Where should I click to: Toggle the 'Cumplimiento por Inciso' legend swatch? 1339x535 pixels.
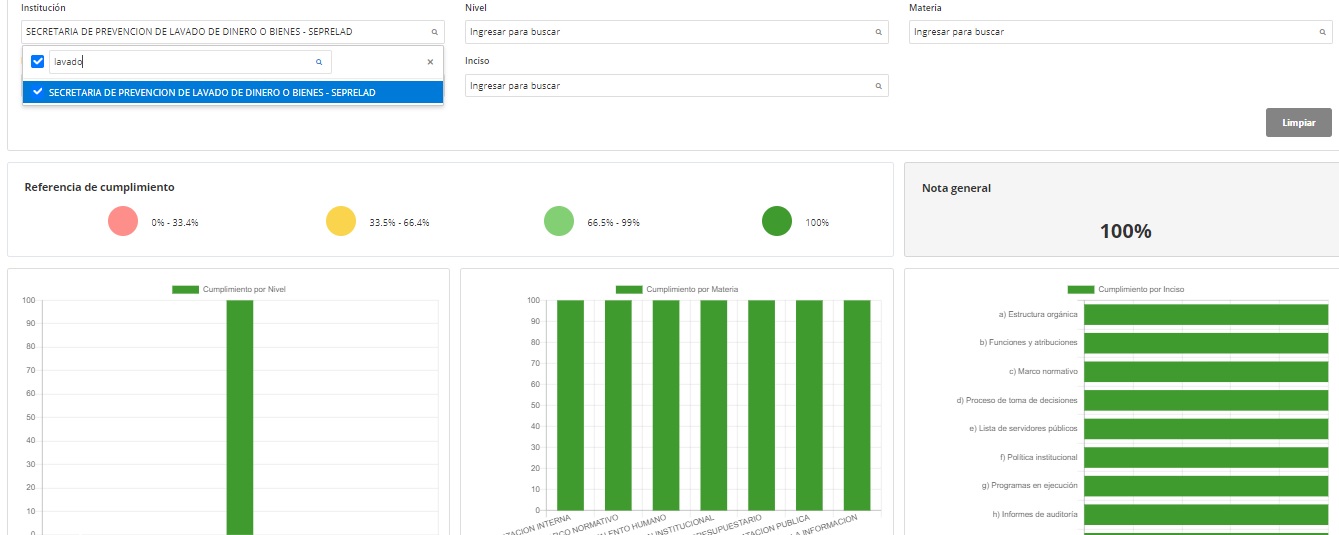point(1081,289)
